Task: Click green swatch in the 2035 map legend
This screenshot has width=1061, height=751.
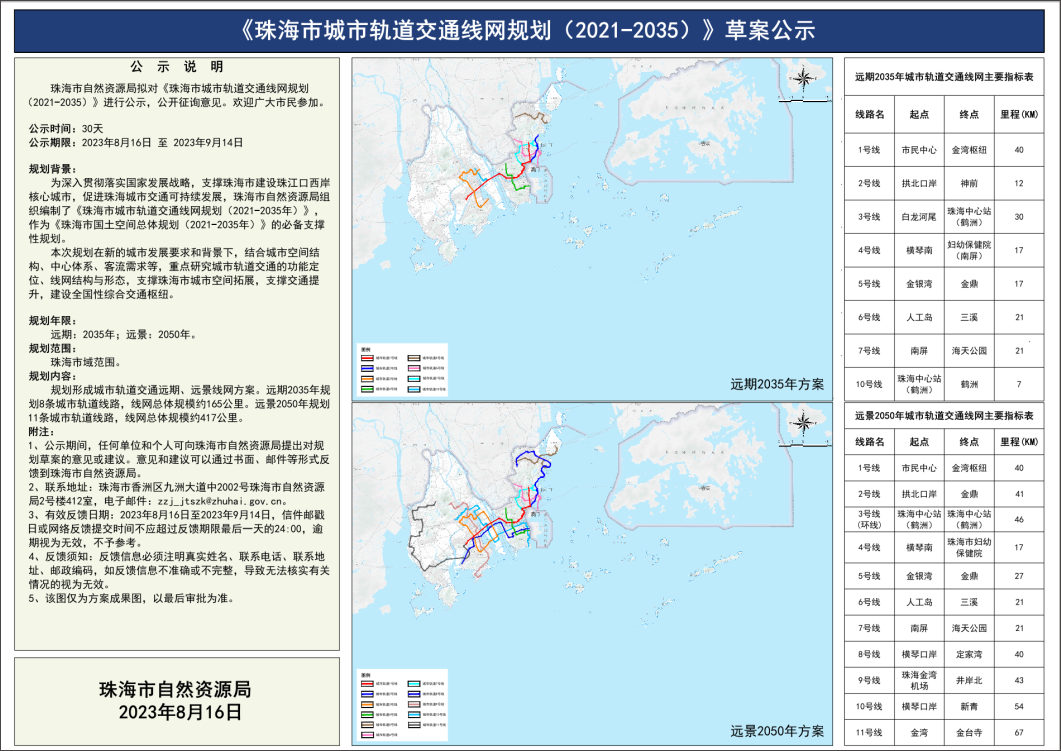Action: 367,389
